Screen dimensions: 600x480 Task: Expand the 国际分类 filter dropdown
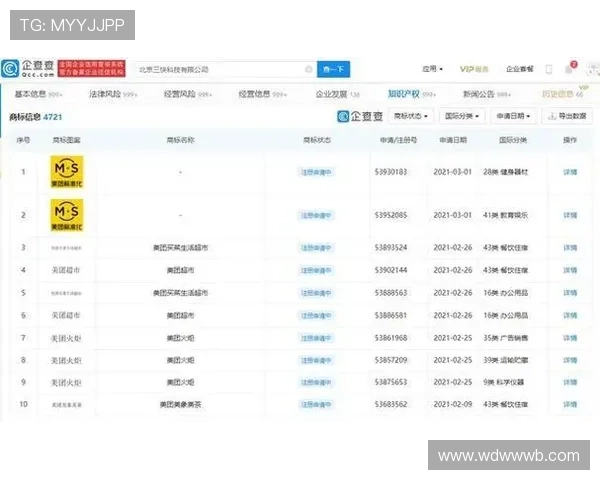pyautogui.click(x=462, y=116)
